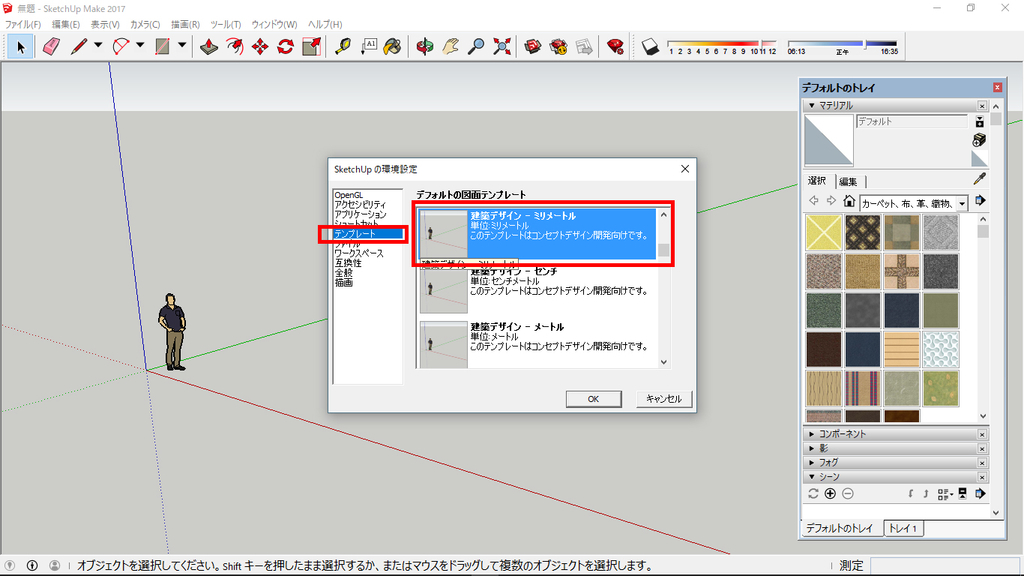Image resolution: width=1024 pixels, height=576 pixels.
Task: Select the Move tool
Action: click(x=259, y=47)
